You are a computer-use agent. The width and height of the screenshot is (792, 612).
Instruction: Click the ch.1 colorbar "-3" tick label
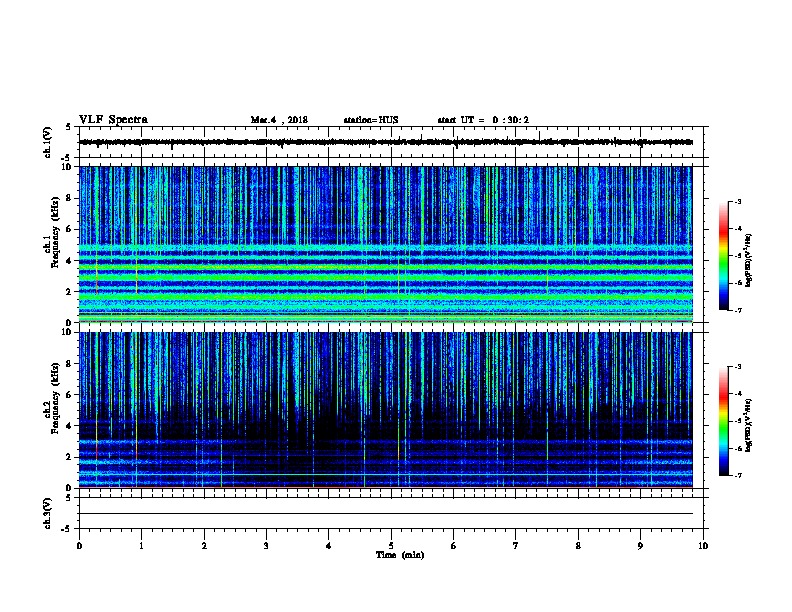737,201
